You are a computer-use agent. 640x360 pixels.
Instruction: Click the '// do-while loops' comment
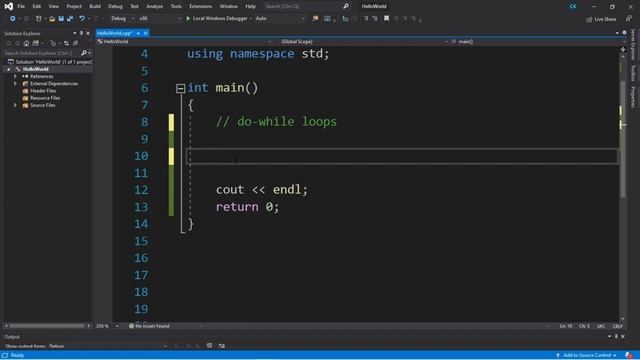click(276, 122)
